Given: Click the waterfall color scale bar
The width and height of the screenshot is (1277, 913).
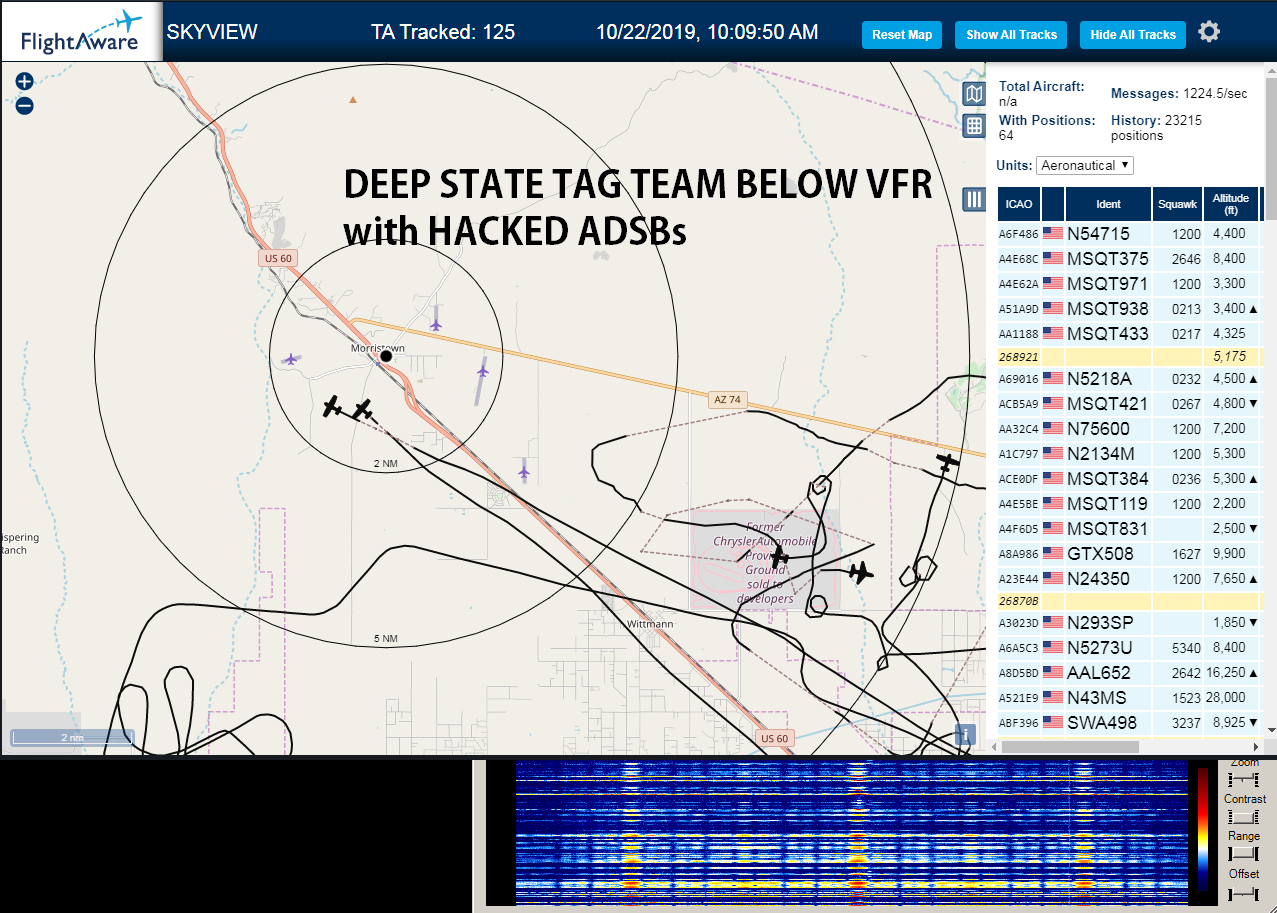Looking at the screenshot, I should coord(1203,828).
